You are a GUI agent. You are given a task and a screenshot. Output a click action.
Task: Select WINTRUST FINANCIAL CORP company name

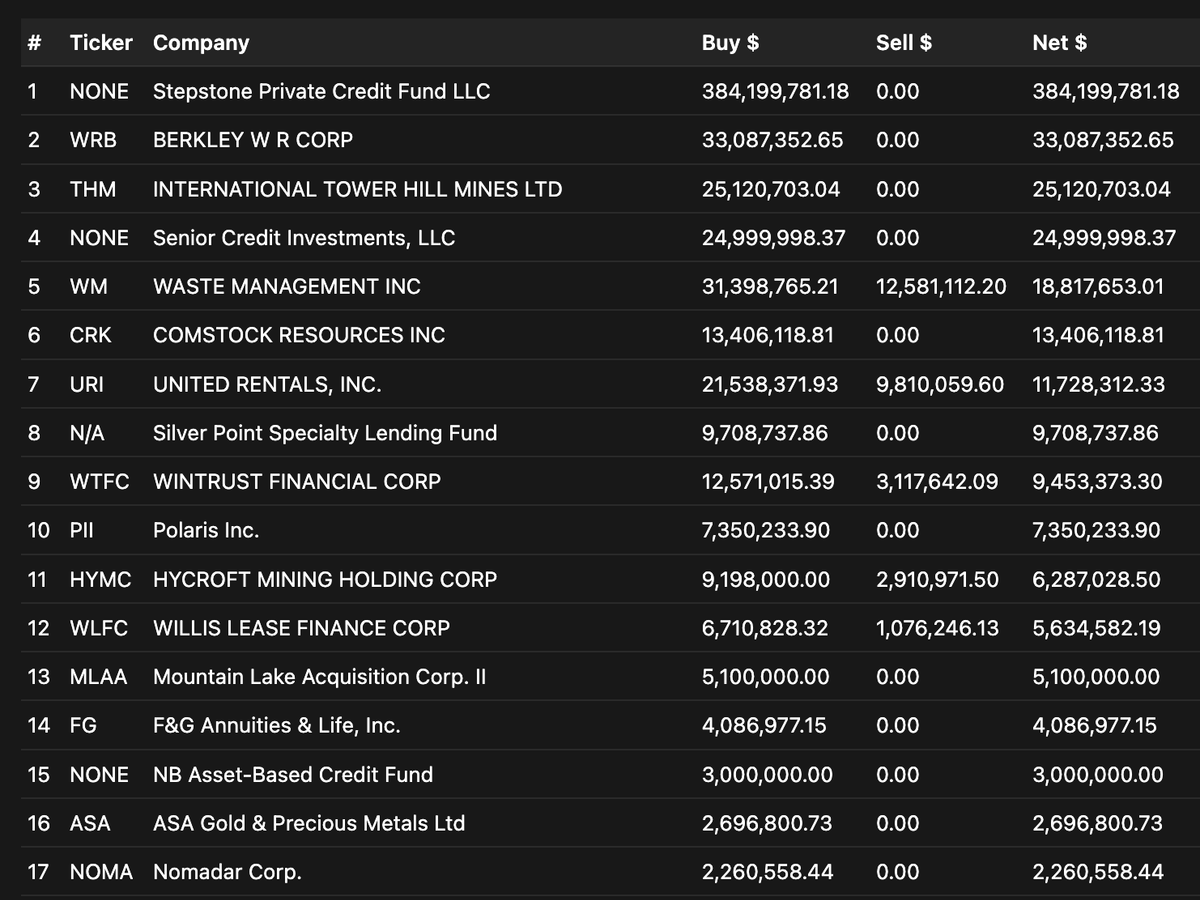(x=297, y=482)
